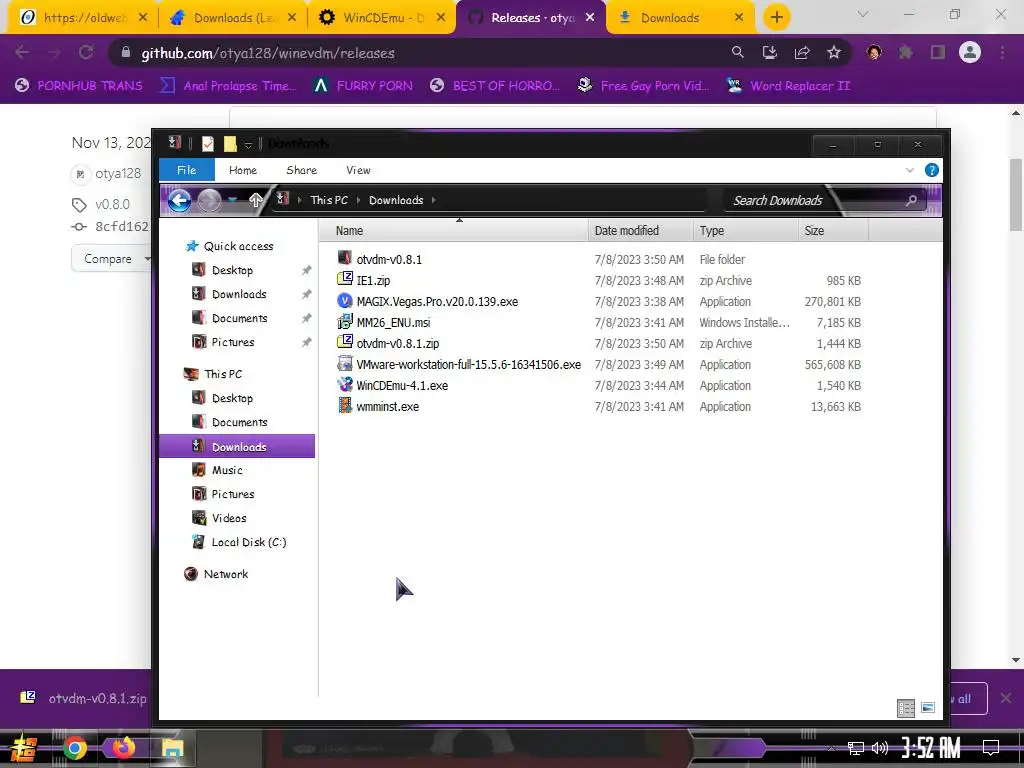
Task: Click Explorer's forward navigation arrow
Action: [x=209, y=200]
